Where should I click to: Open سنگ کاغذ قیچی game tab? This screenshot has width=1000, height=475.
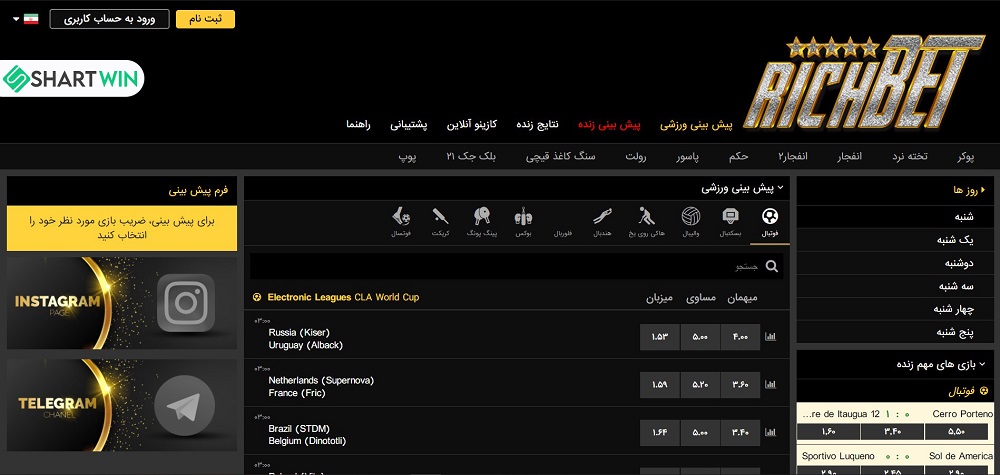point(561,156)
